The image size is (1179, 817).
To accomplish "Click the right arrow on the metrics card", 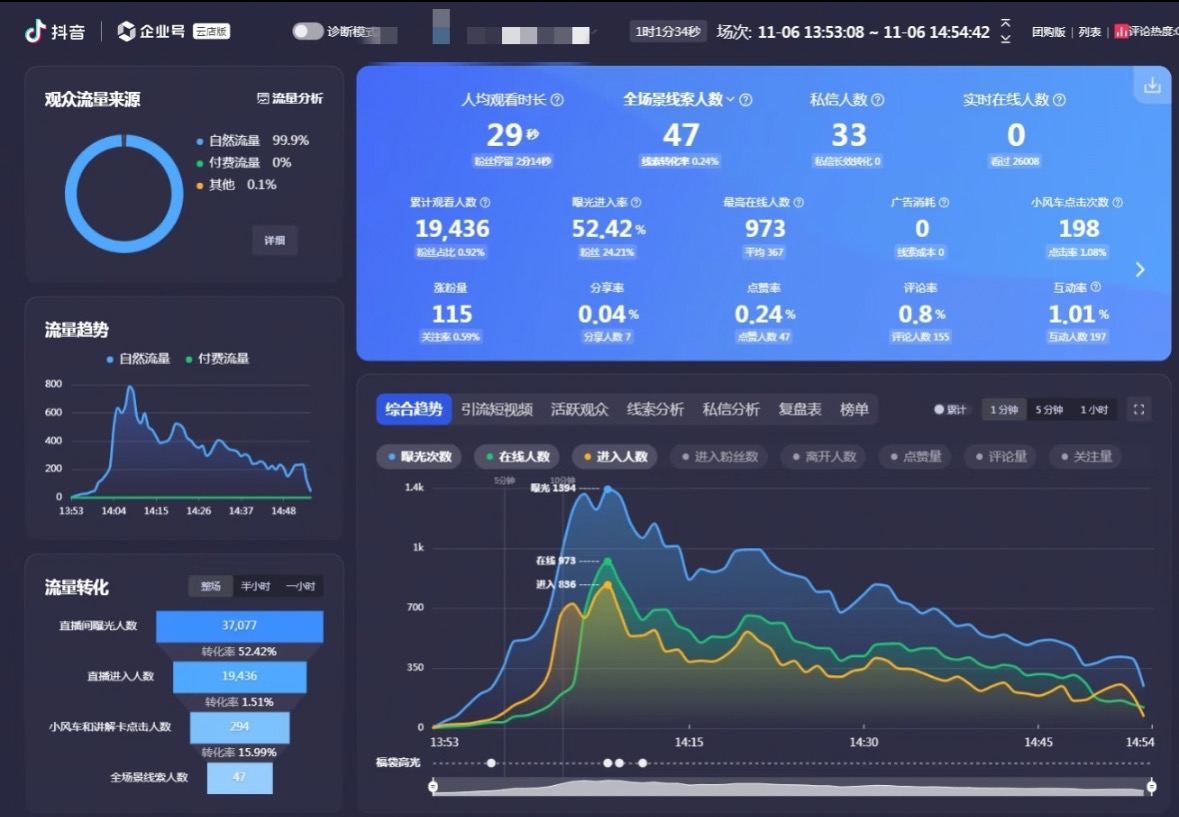I will (1141, 270).
